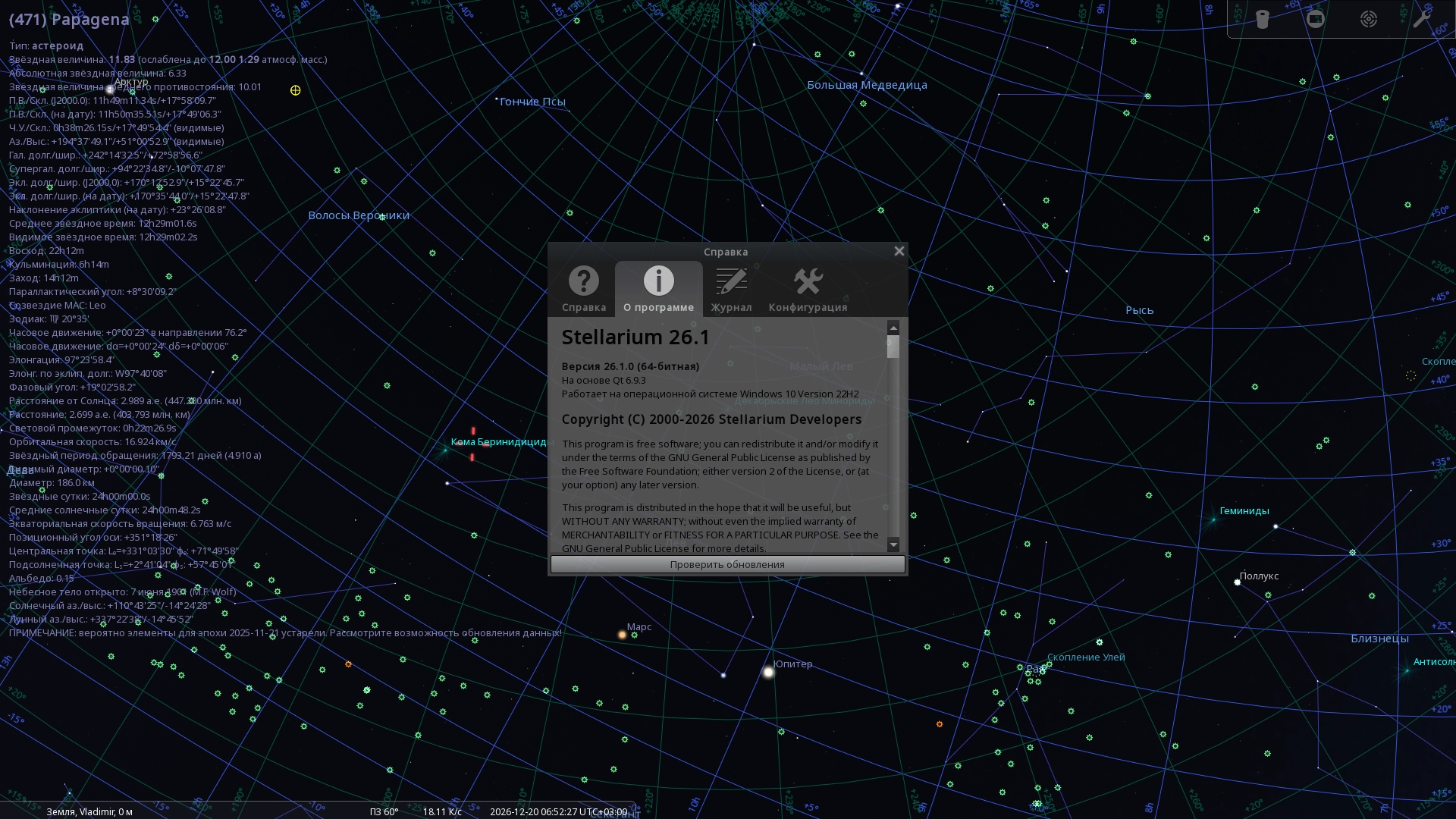Open Oculars settings via the wrench icon

pyautogui.click(x=1421, y=19)
